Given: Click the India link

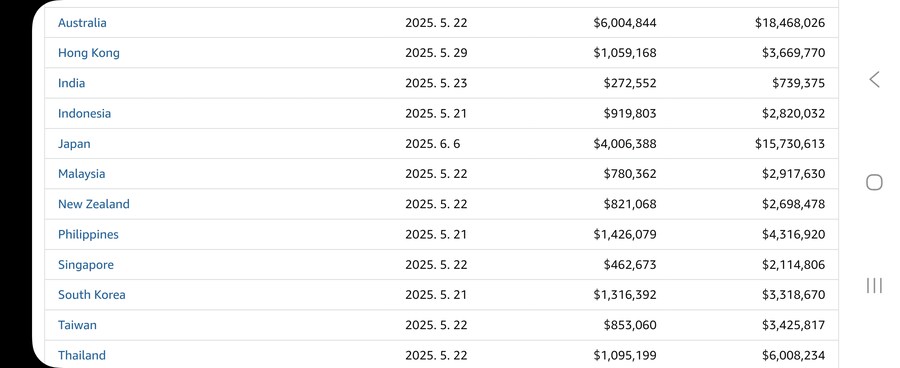Looking at the screenshot, I should click(71, 83).
